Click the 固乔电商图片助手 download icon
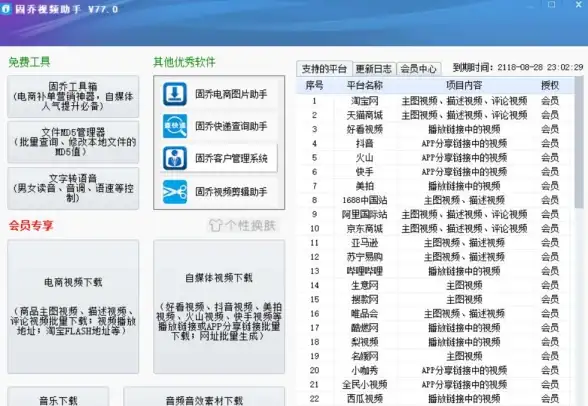Viewport: 588px width, 406px height. [x=175, y=94]
